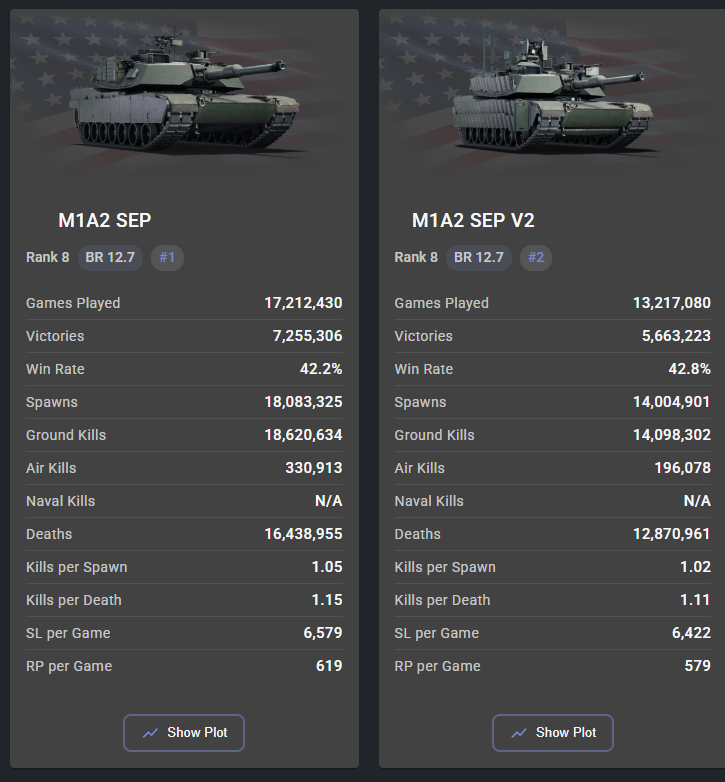The height and width of the screenshot is (782, 725).
Task: Click the BR 12.7 badge next to #1
Action: [x=110, y=258]
